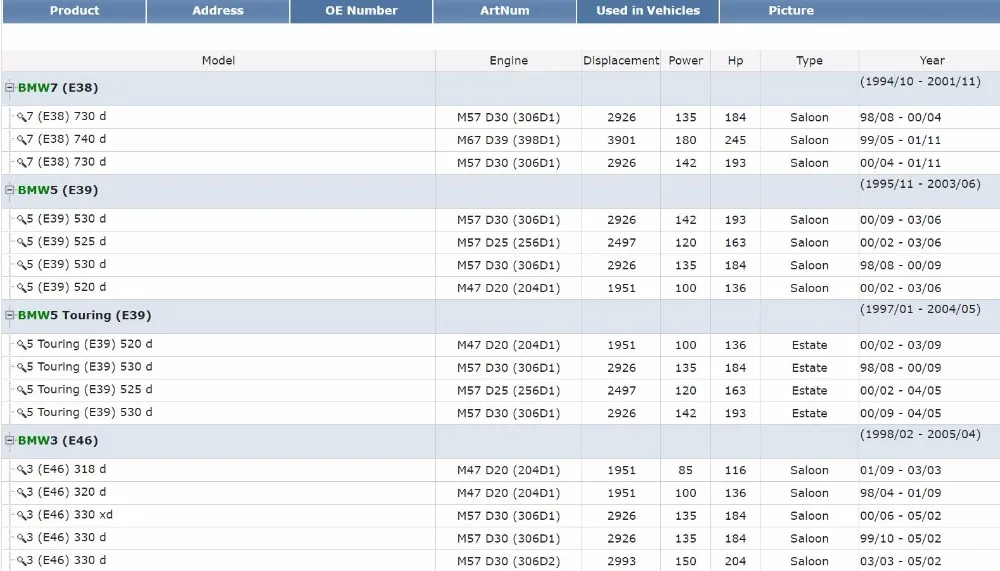Click date range (1998/02 - 2005/04)
The height and width of the screenshot is (571, 1000).
920,434
